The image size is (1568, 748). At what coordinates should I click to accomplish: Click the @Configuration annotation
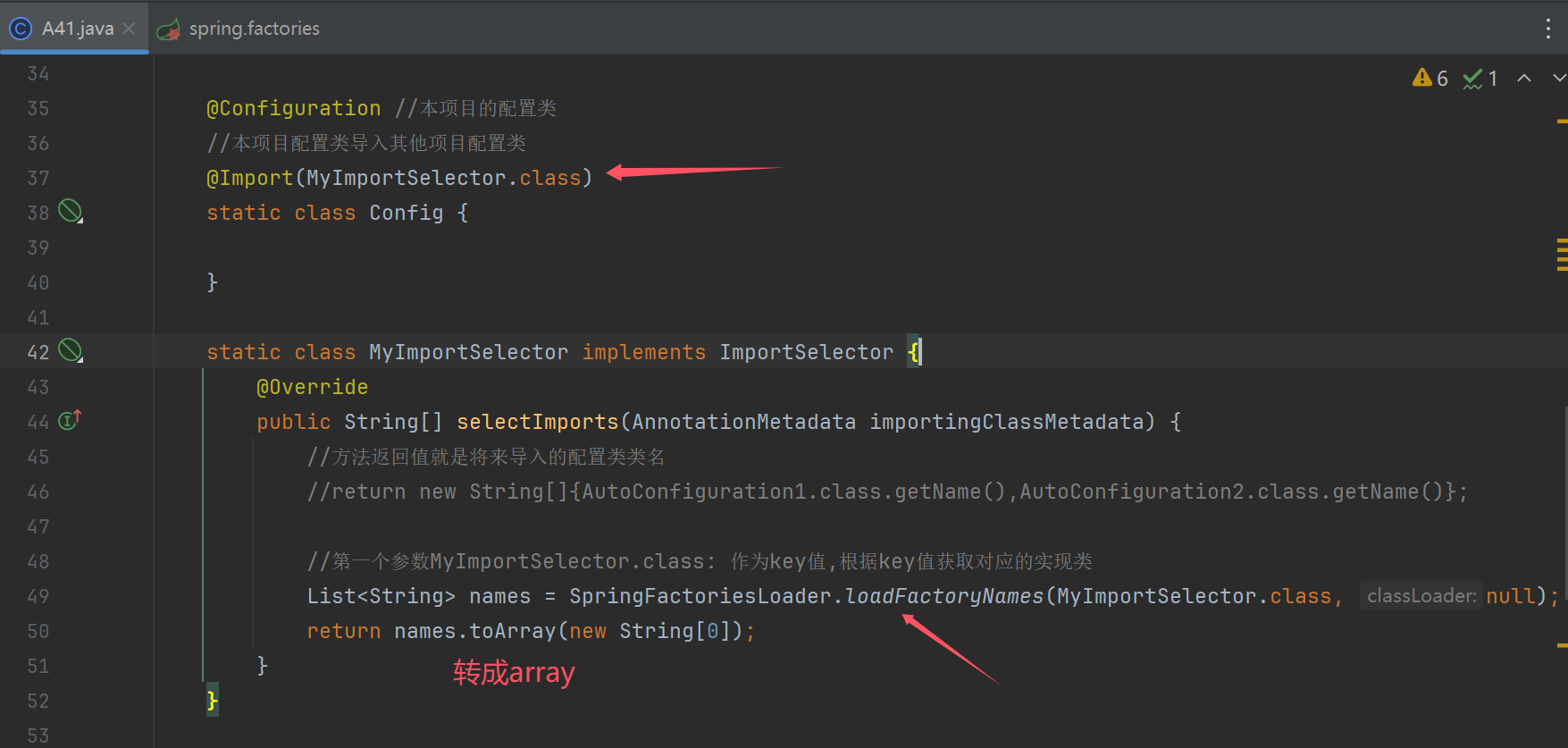294,108
